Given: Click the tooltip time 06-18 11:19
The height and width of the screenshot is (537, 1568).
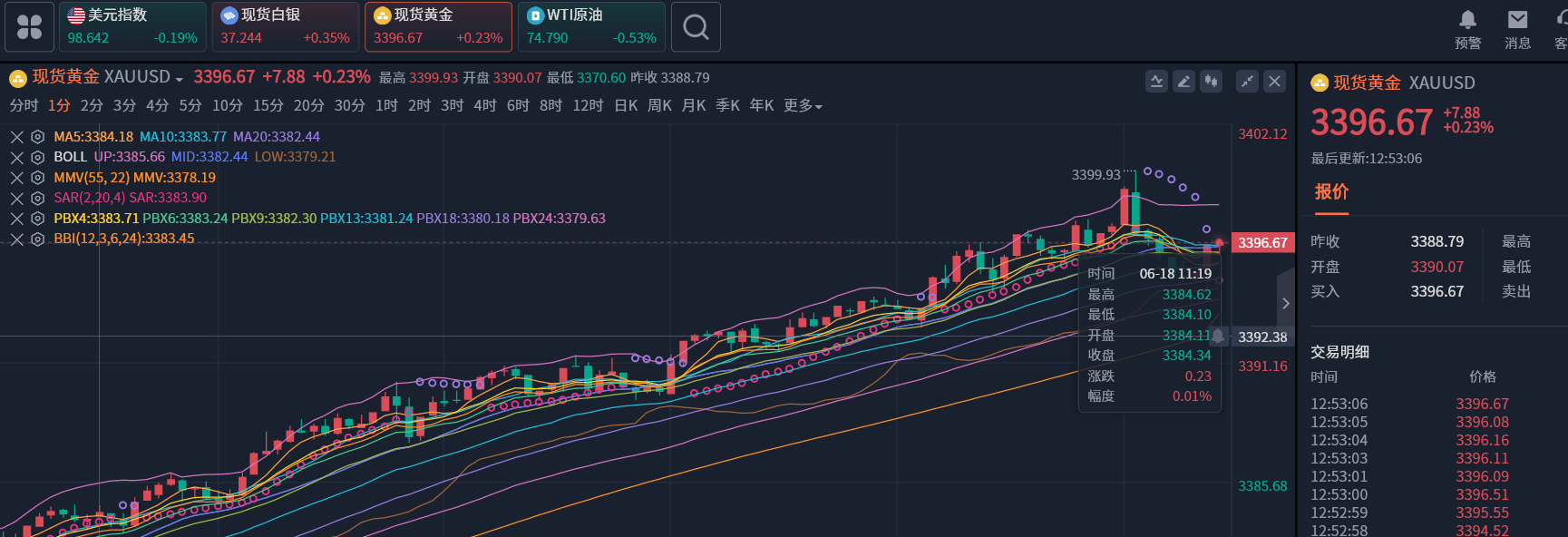Looking at the screenshot, I should click(x=1175, y=274).
